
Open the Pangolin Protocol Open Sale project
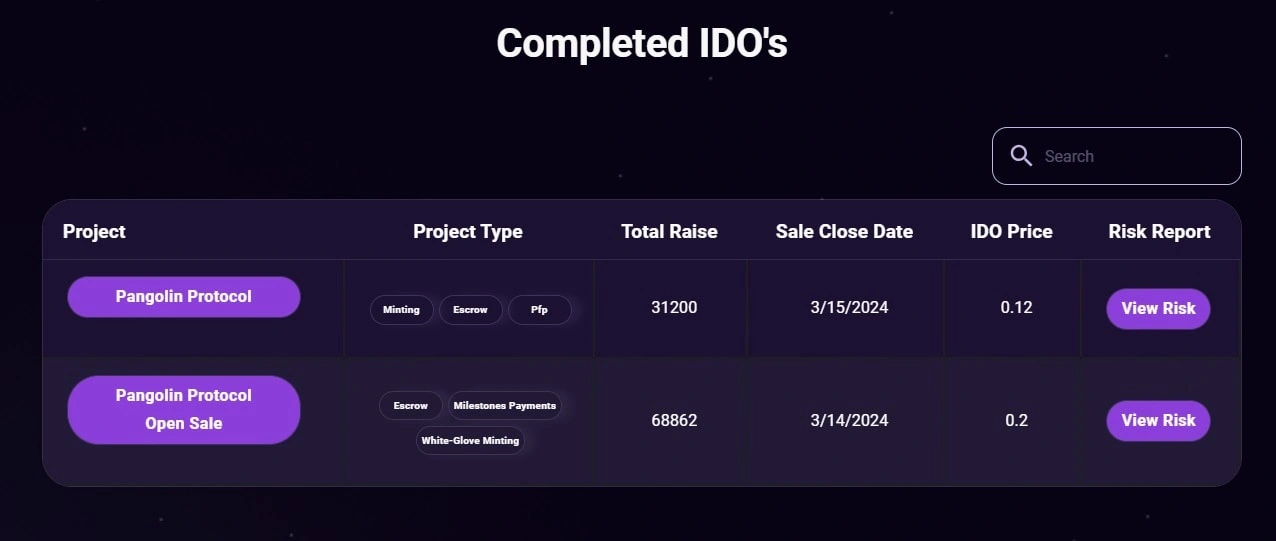click(184, 410)
